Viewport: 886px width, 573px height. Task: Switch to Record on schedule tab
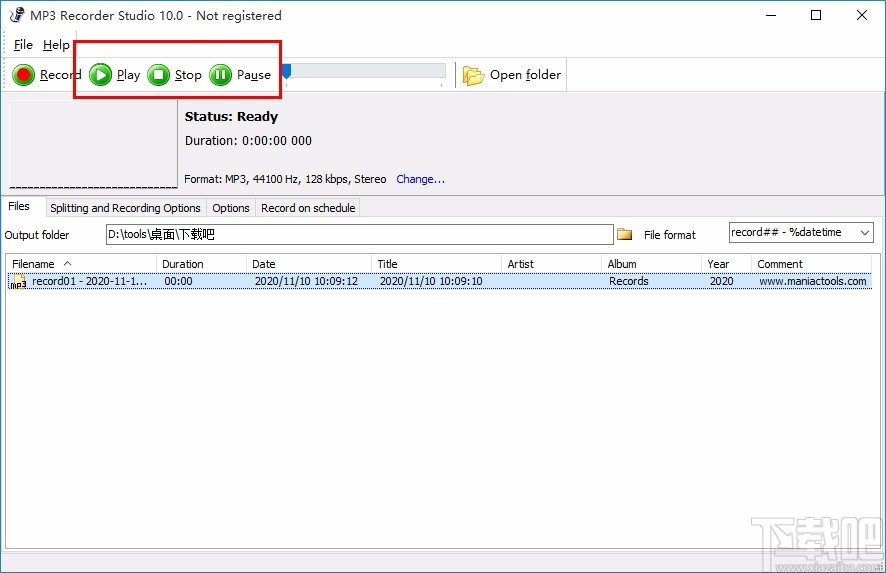308,208
